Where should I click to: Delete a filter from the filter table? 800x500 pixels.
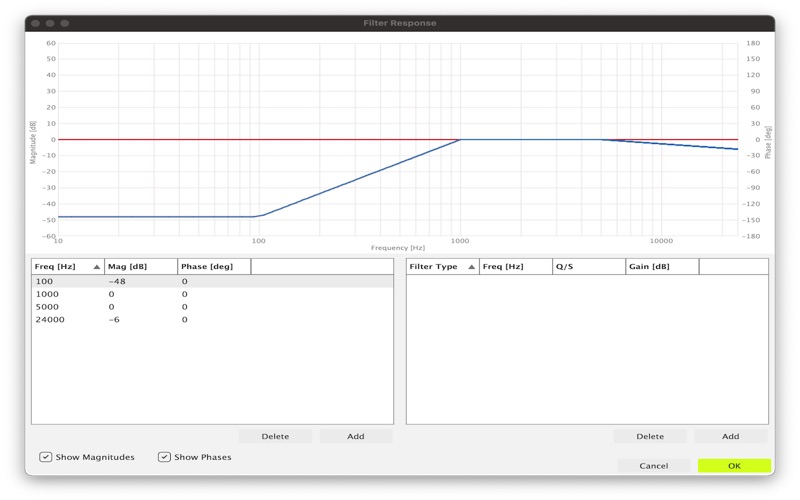point(650,436)
